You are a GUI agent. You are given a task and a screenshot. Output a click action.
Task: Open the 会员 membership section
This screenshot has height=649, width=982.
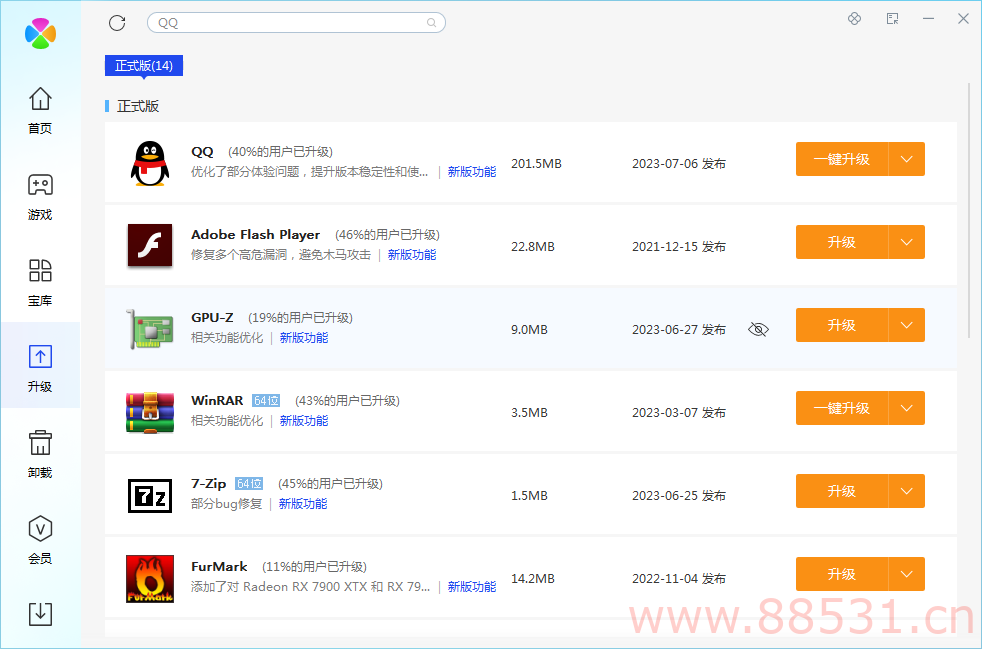pyautogui.click(x=40, y=540)
